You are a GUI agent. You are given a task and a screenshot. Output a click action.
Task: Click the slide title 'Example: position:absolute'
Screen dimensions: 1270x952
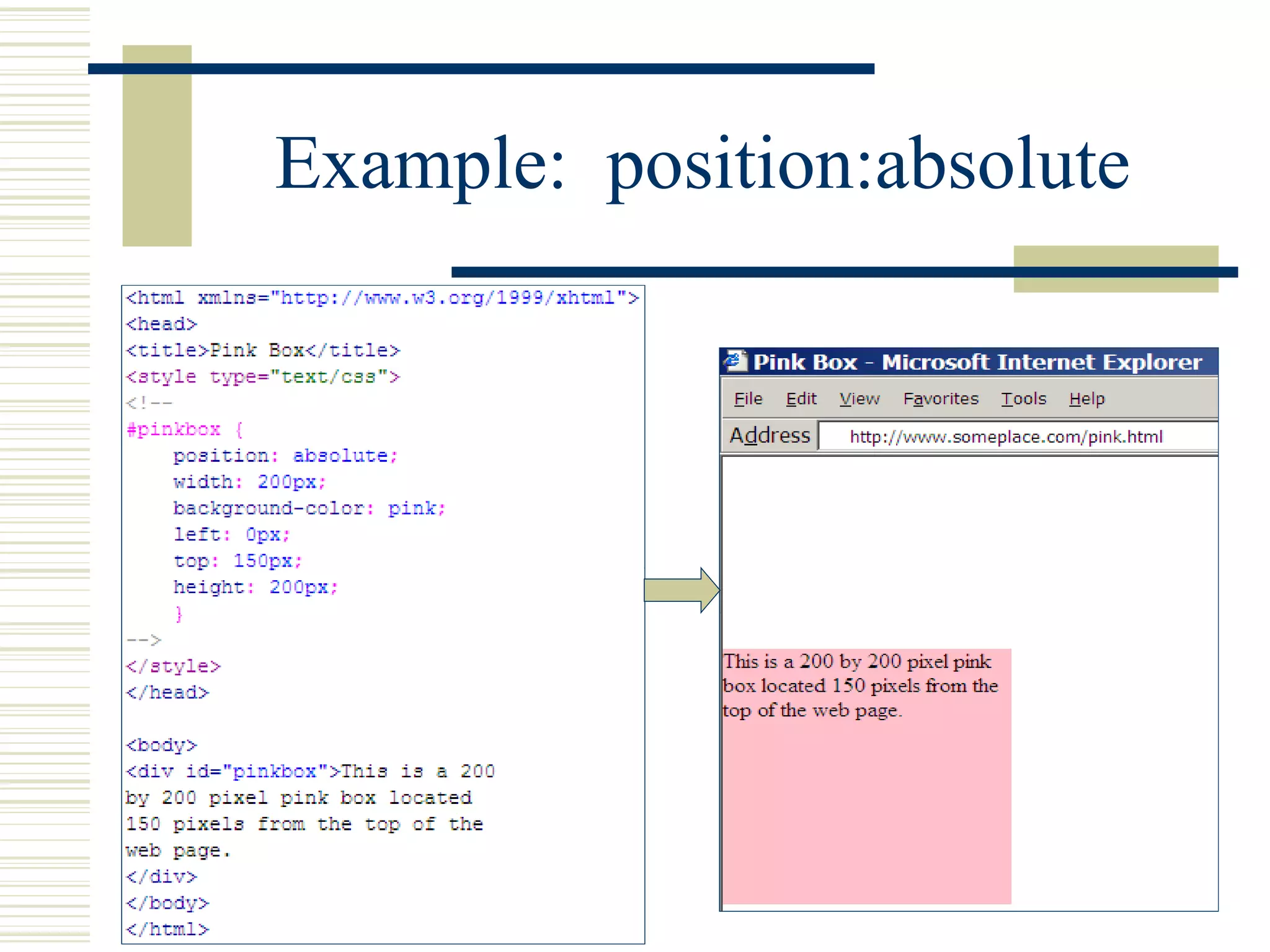[701, 164]
